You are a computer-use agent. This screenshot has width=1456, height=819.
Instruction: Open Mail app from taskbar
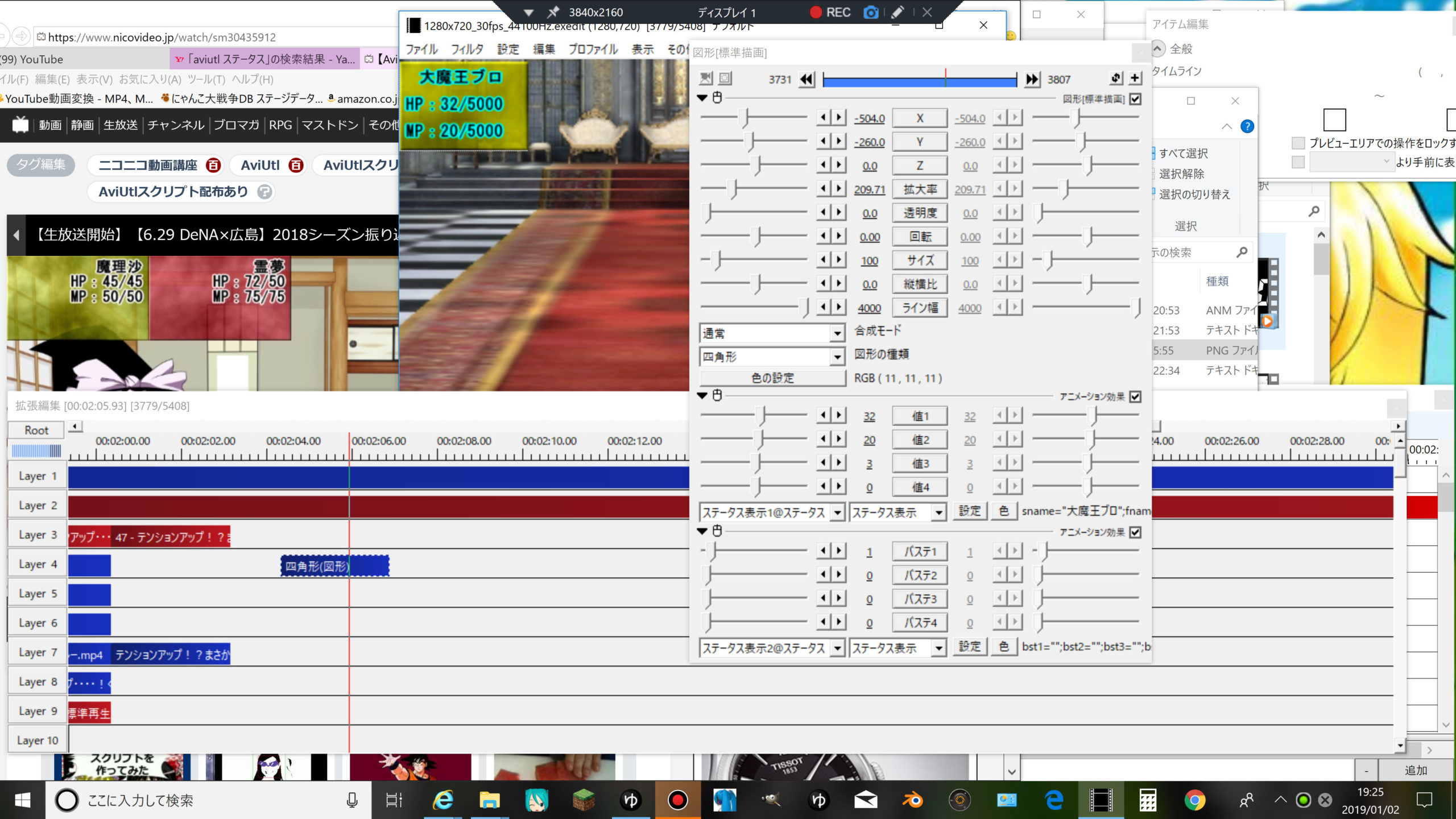(x=866, y=800)
